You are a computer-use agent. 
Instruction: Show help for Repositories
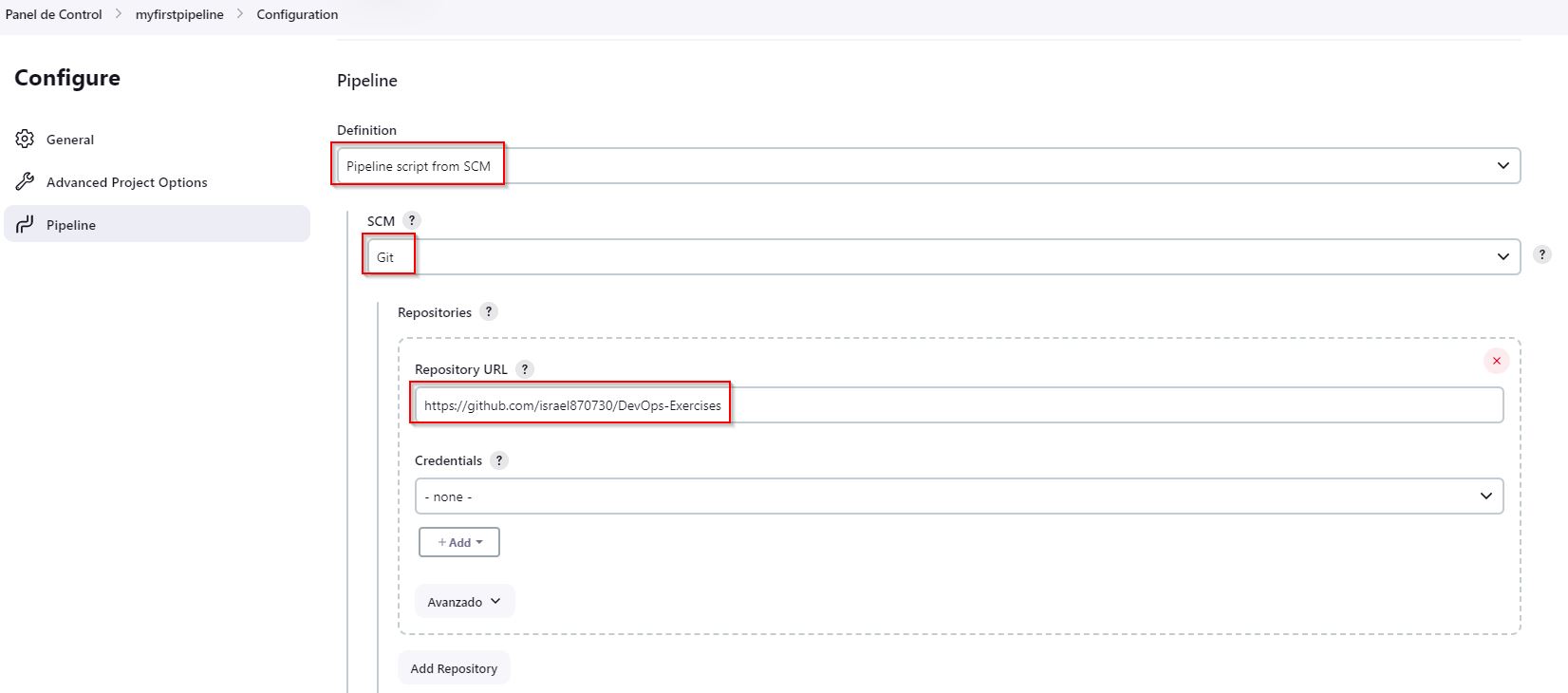point(489,311)
